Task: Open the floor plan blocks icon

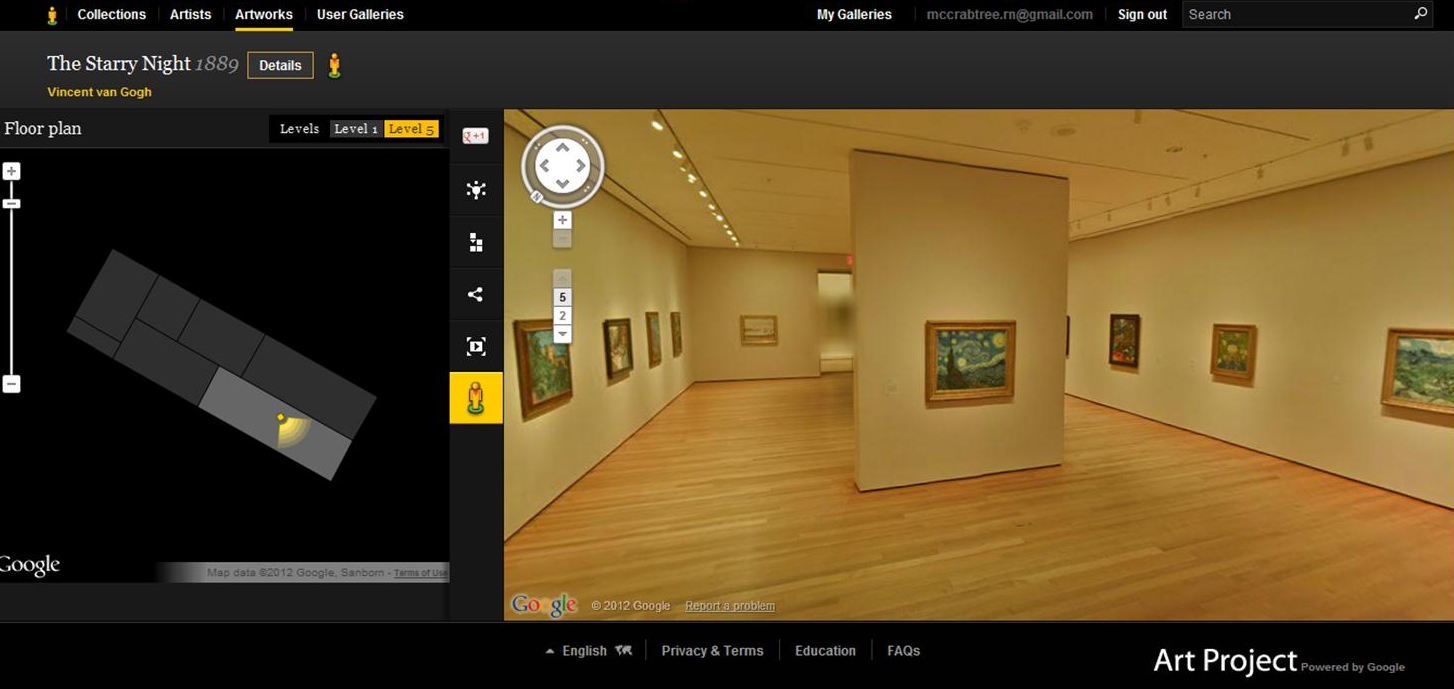Action: (476, 242)
